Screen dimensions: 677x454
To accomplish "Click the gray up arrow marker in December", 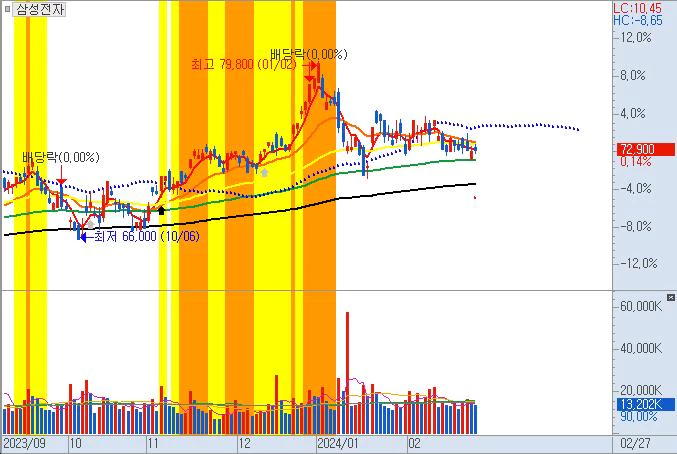I will [x=264, y=173].
